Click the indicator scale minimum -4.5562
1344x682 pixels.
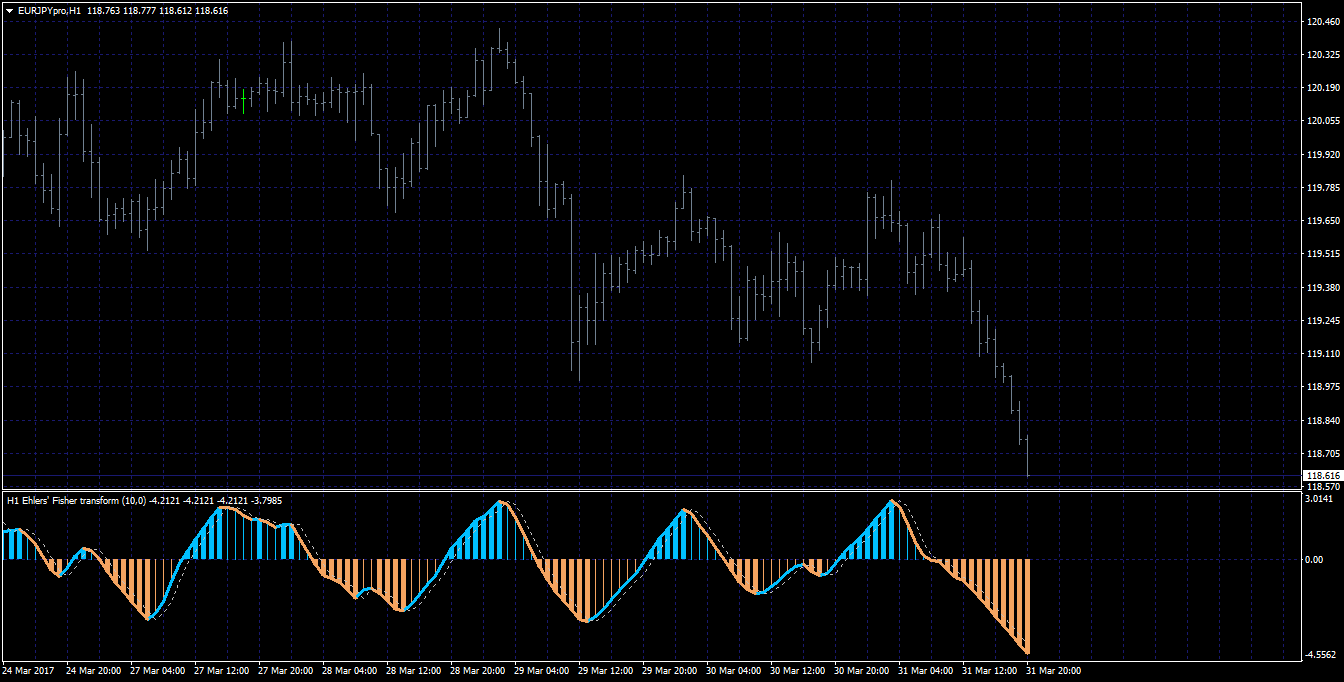[x=1320, y=655]
